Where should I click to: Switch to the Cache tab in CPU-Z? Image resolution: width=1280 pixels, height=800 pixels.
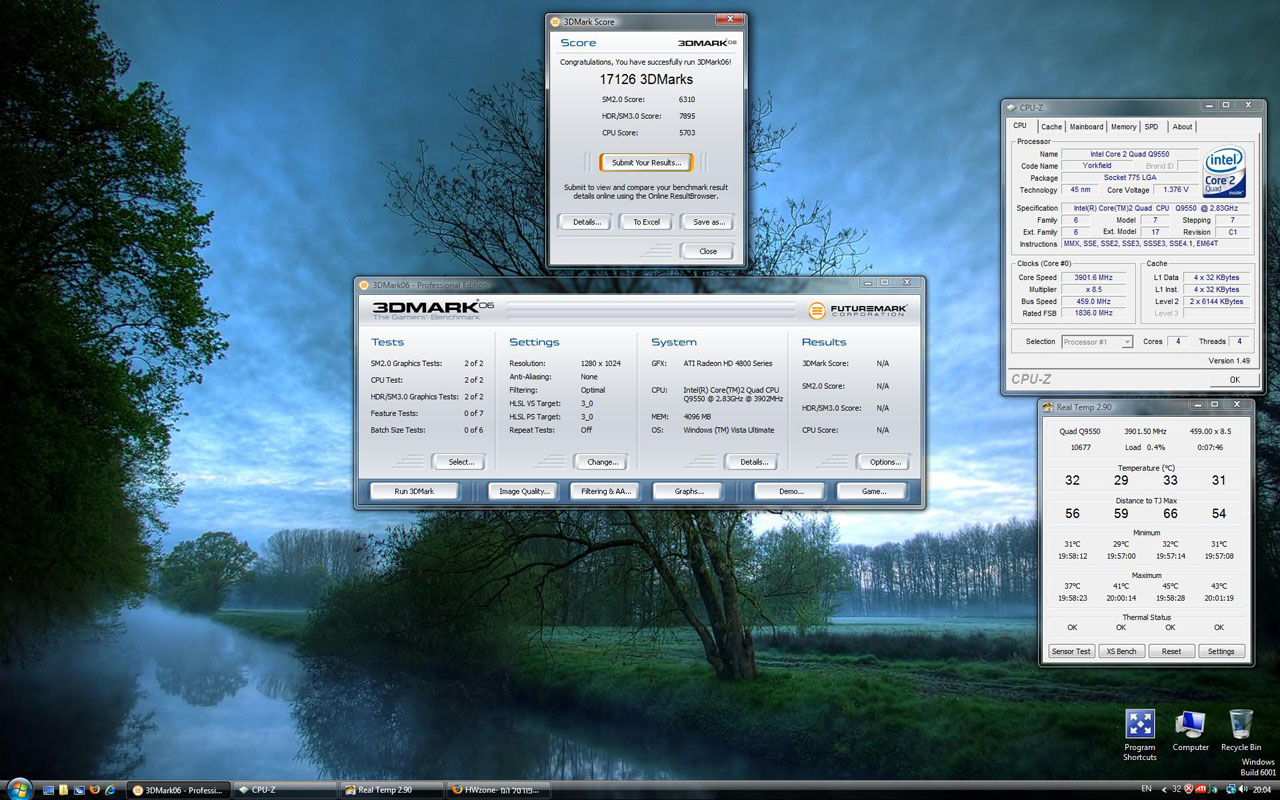[1051, 127]
